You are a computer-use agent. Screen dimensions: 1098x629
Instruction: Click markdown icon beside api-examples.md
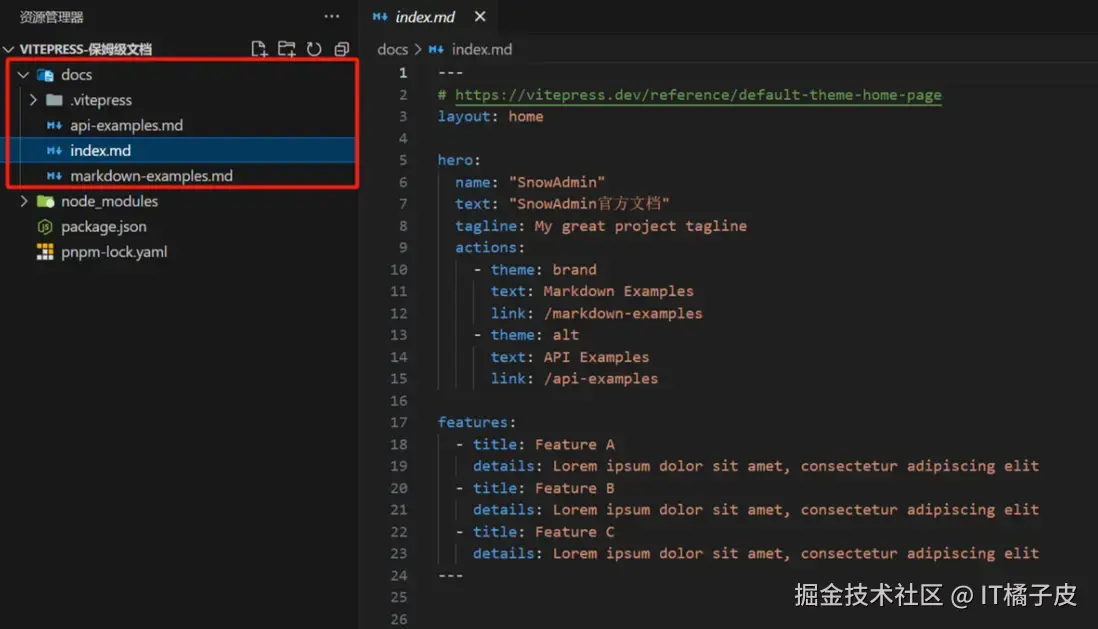point(54,125)
